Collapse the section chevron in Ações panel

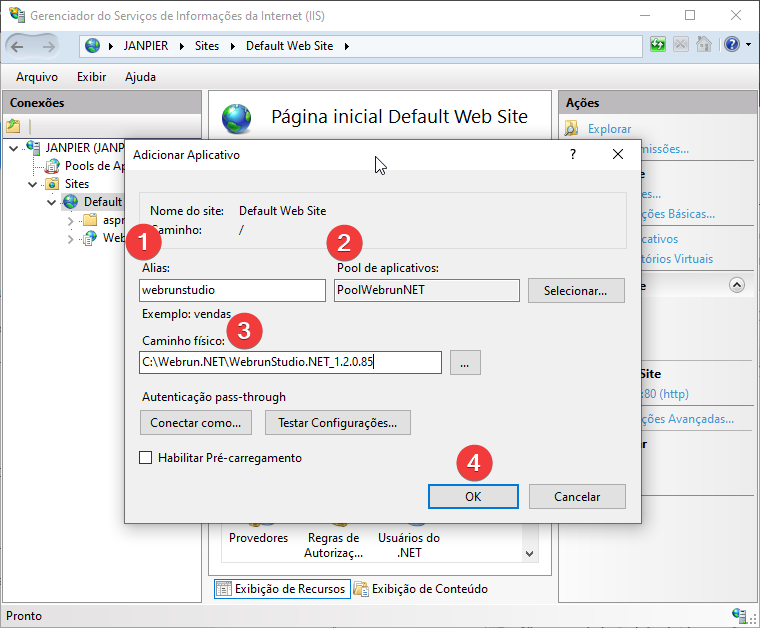[x=737, y=285]
